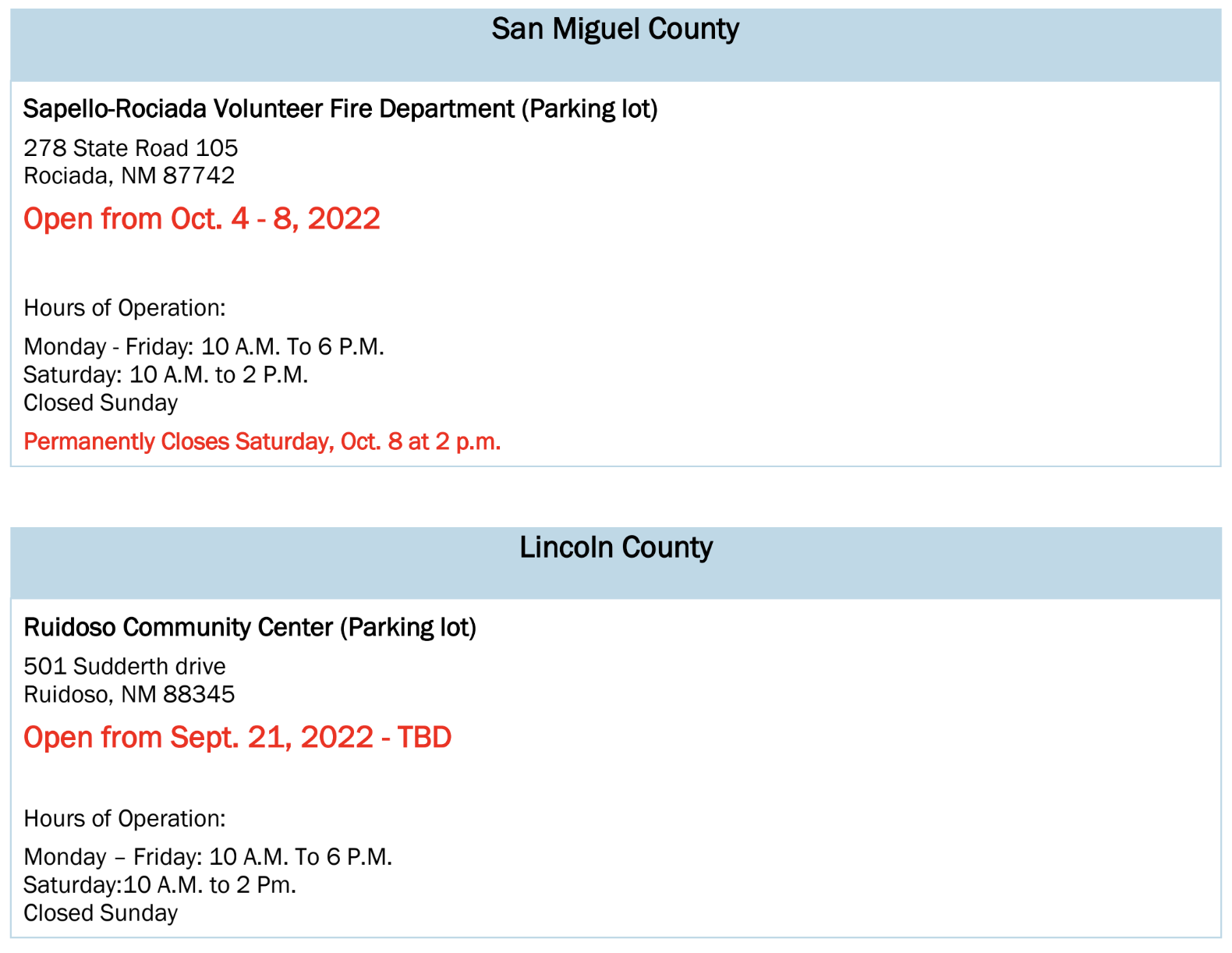Image resolution: width=1232 pixels, height=953 pixels.
Task: Click Permanently Closes Saturday, Oct. 8 notice
Action: pos(262,441)
